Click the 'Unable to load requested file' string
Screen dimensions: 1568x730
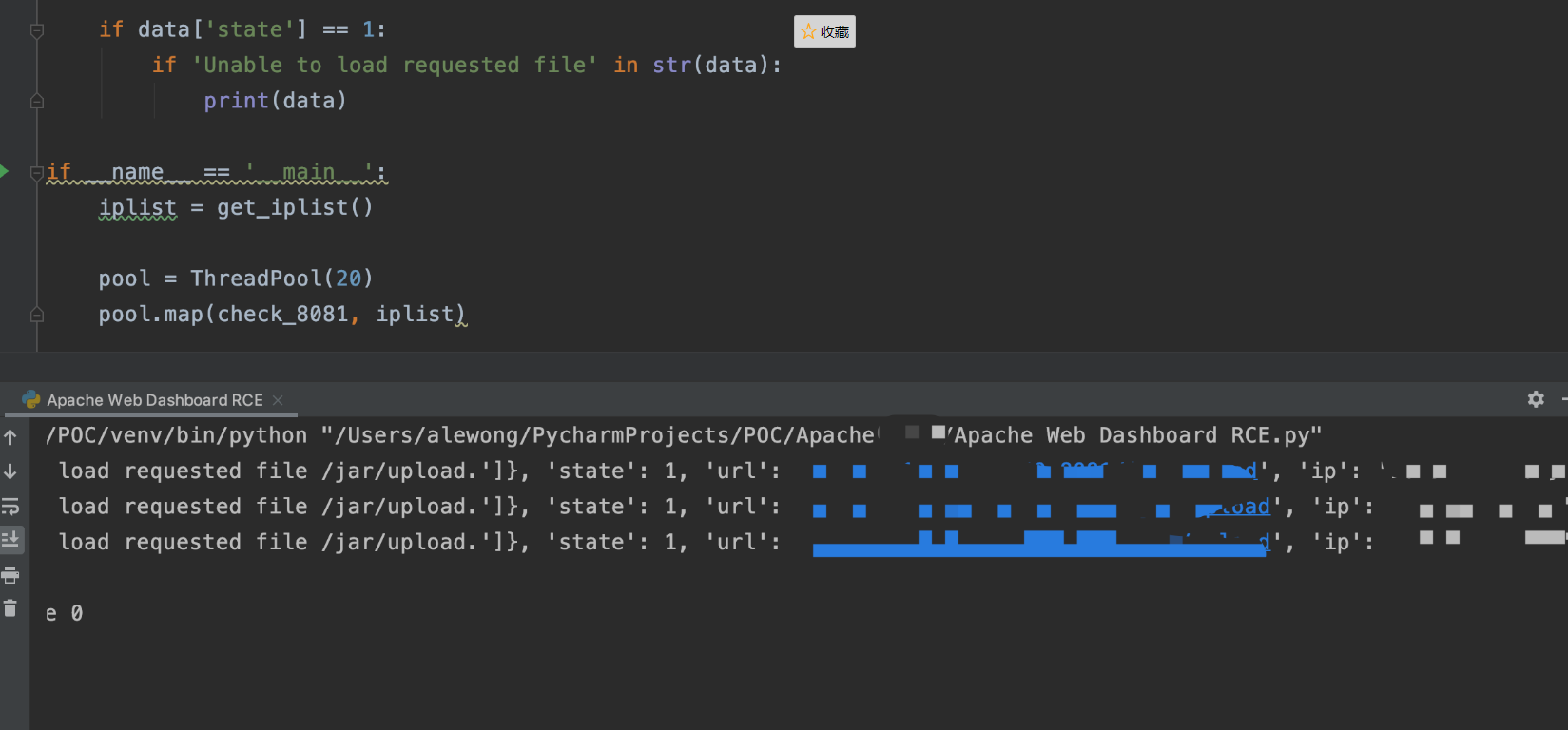[396, 65]
